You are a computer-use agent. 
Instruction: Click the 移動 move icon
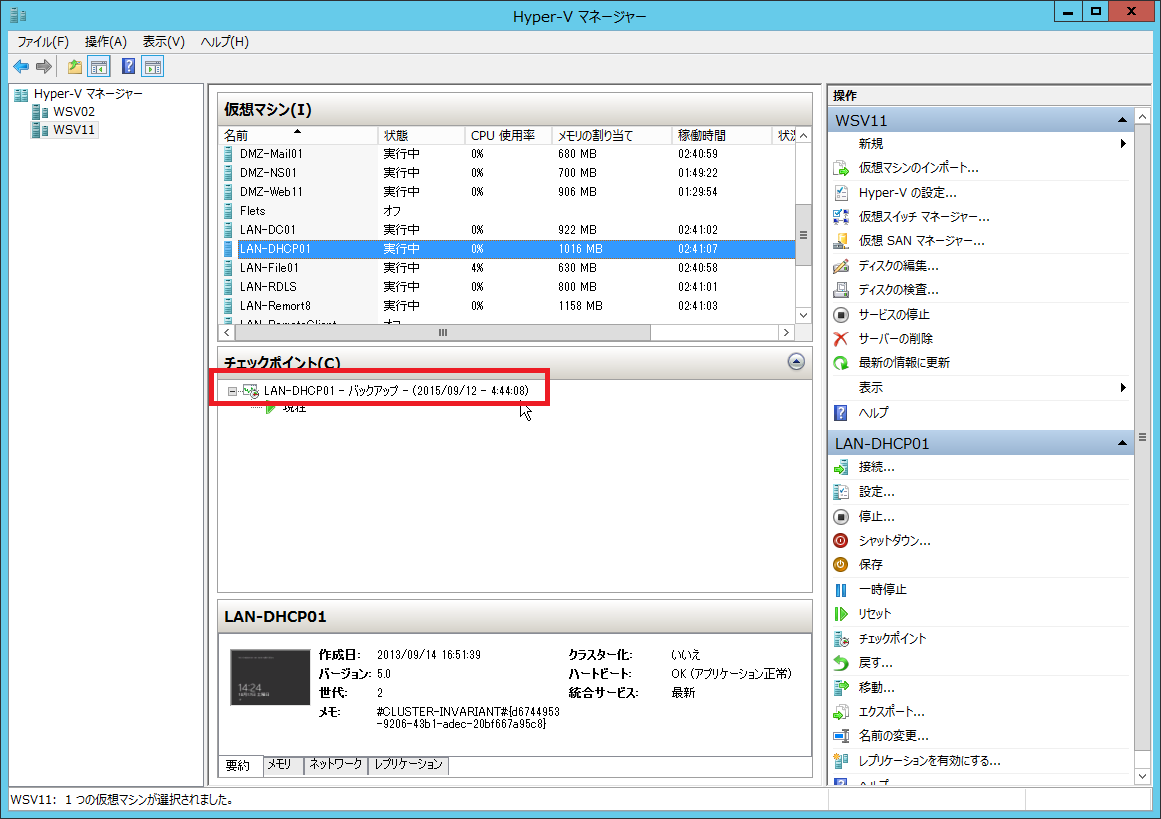click(841, 688)
